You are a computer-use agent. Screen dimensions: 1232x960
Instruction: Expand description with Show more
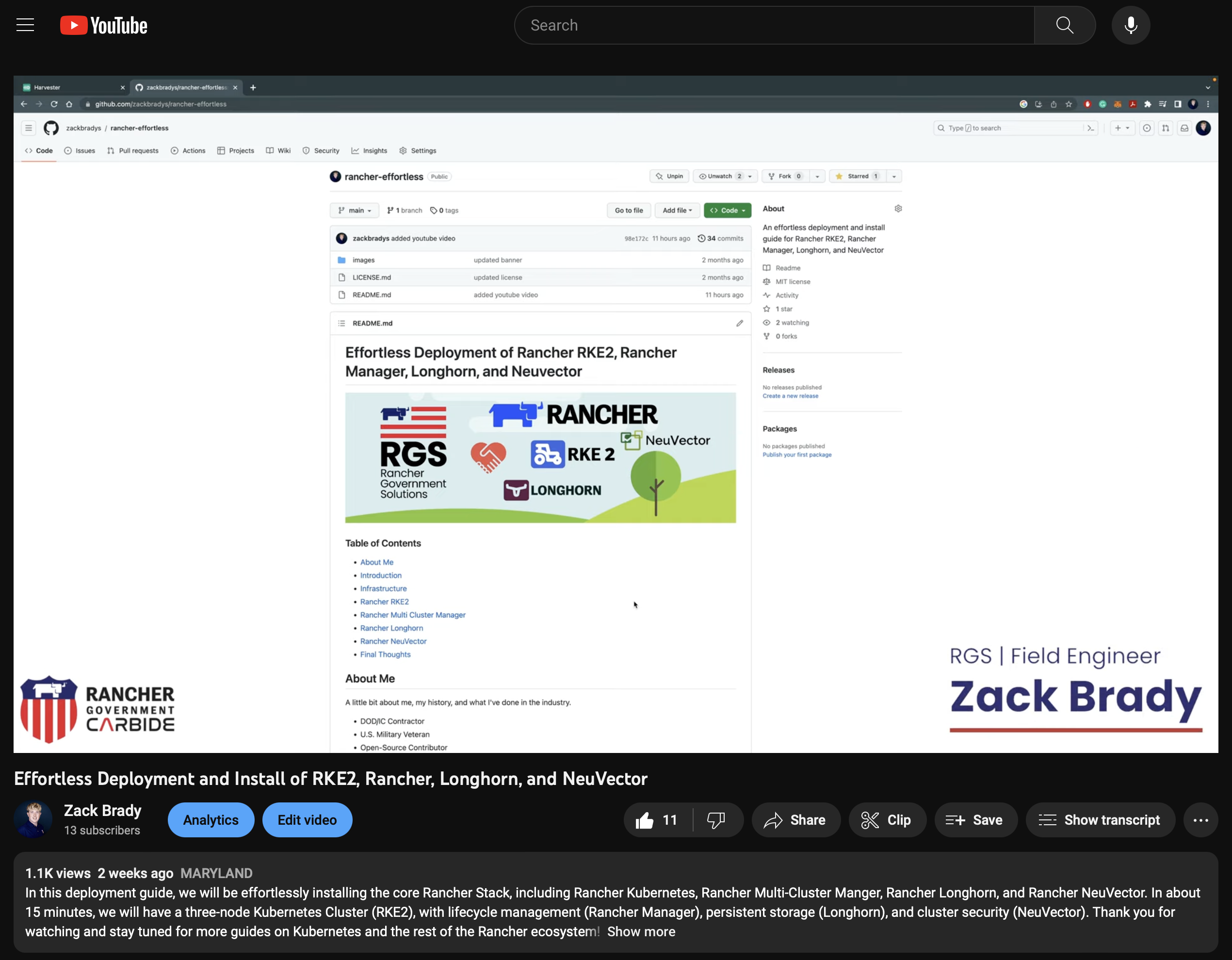click(x=641, y=931)
